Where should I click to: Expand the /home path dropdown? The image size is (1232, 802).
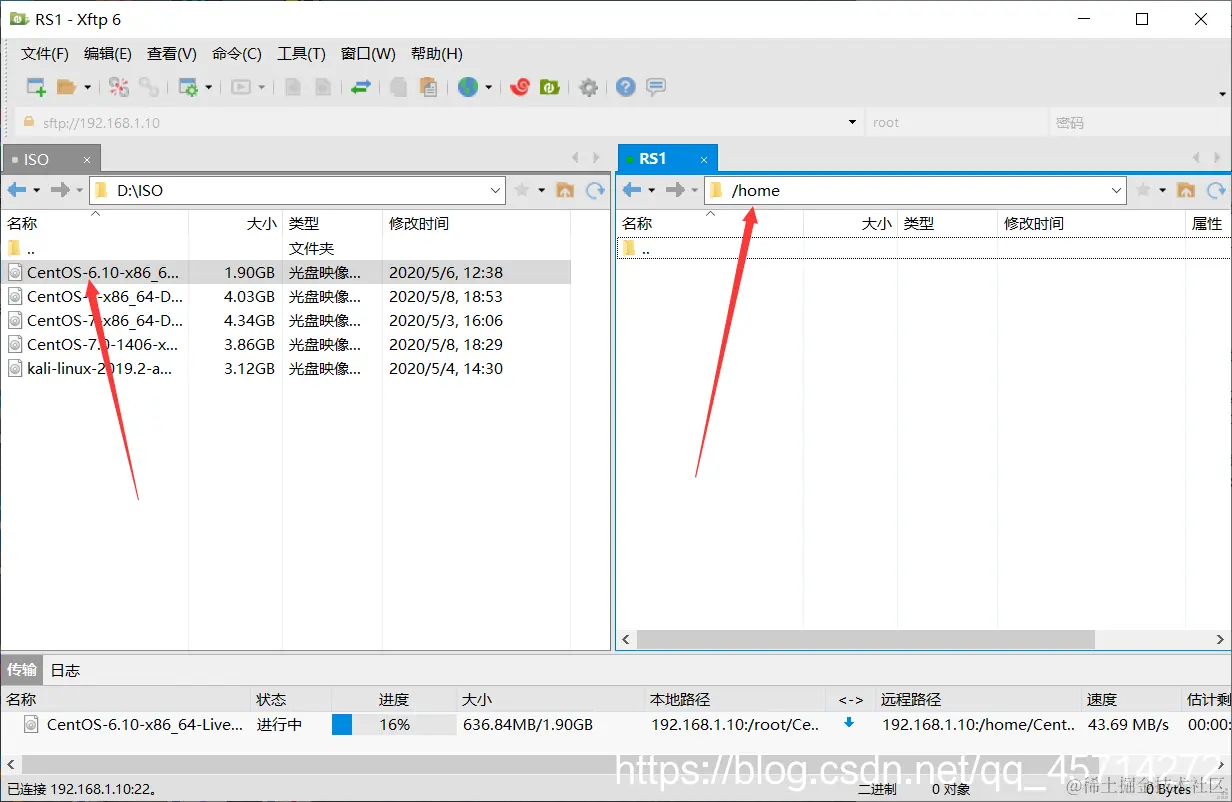(1117, 190)
